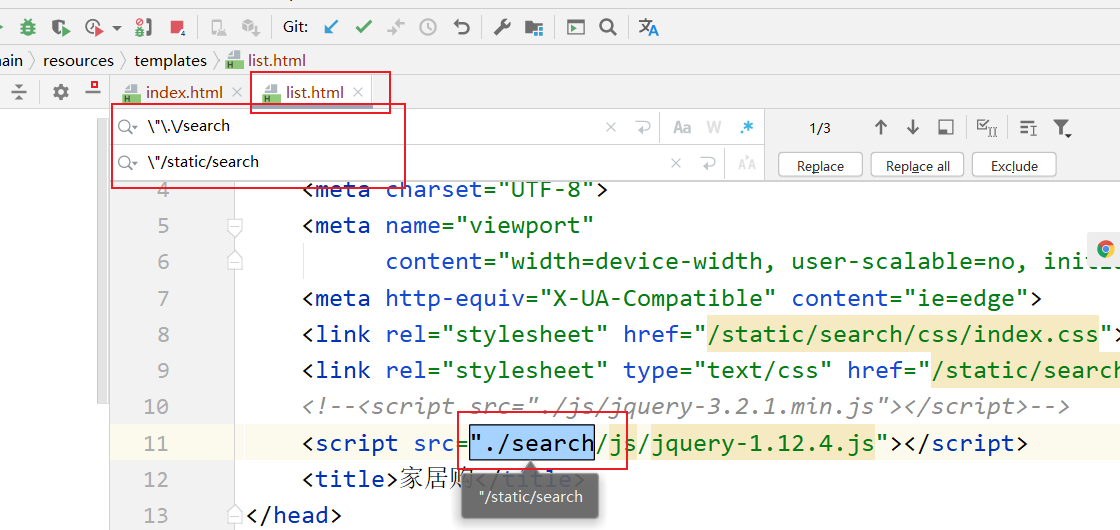
Task: Close the index.html tab
Action: click(x=237, y=92)
